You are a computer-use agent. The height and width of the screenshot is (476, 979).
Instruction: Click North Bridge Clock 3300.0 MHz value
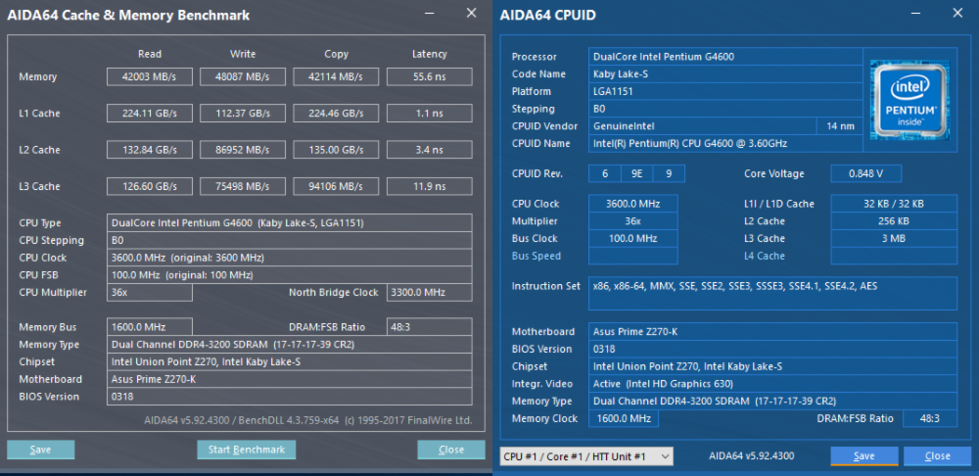pos(430,292)
